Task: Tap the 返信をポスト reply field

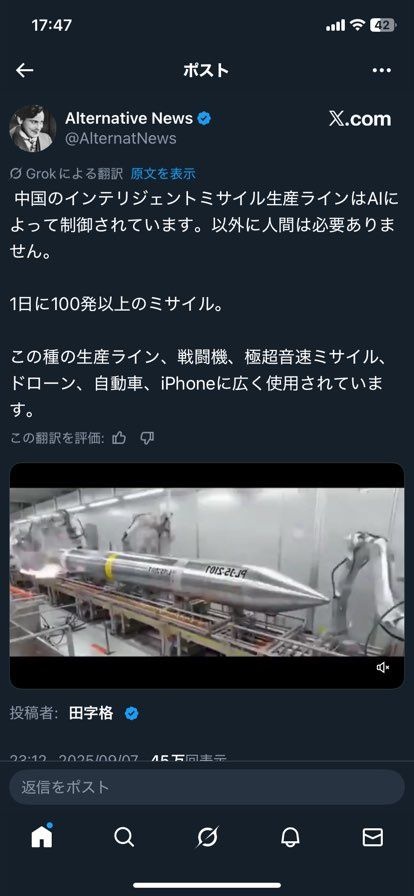Action: pyautogui.click(x=207, y=787)
